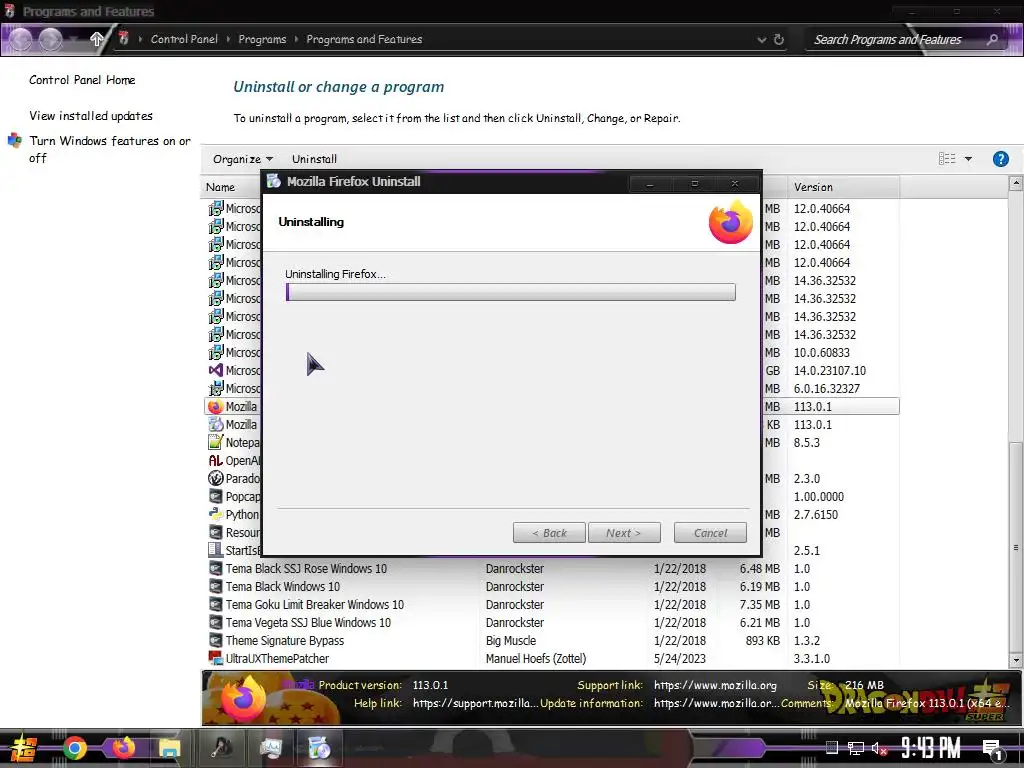Click the Search Programs and Features field
The image size is (1024, 768).
click(904, 40)
